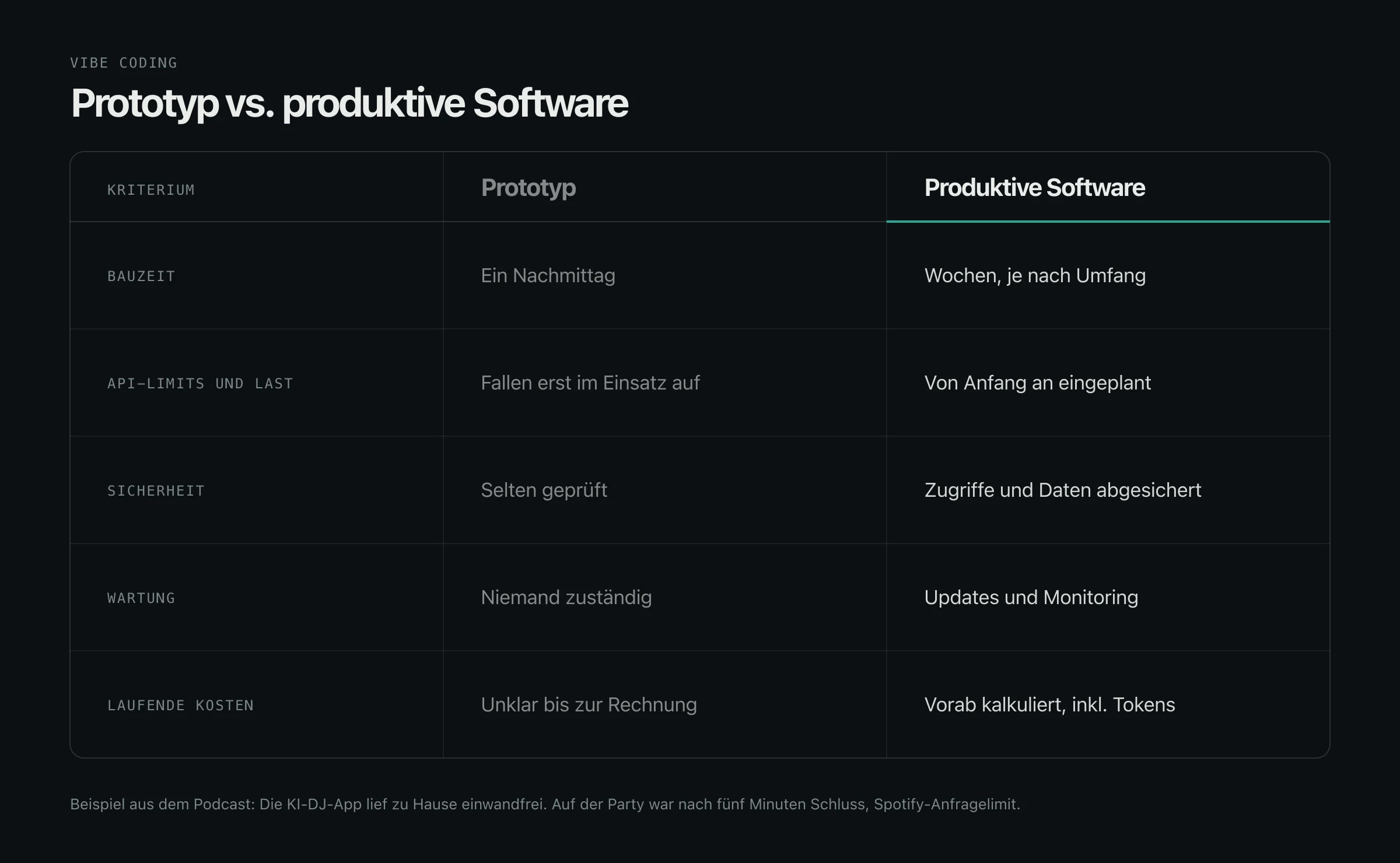Click the 'VIBE CODING' overline label

point(124,63)
